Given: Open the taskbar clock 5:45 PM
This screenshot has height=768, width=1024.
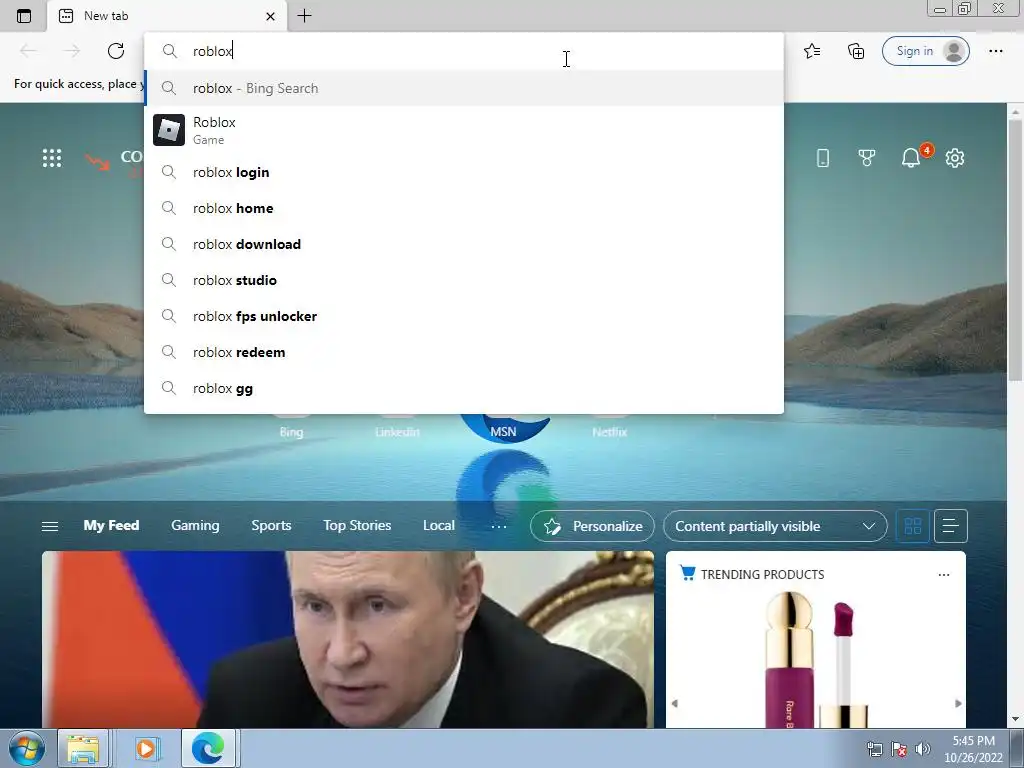Looking at the screenshot, I should 973,749.
